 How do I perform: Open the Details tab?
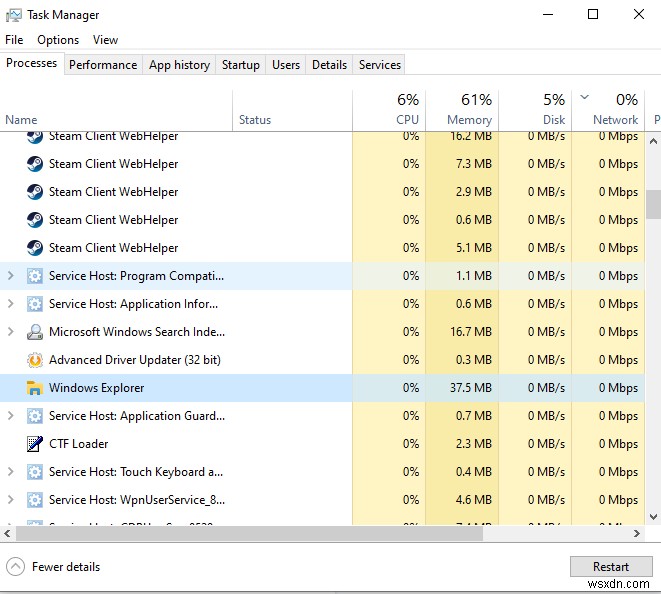[329, 65]
